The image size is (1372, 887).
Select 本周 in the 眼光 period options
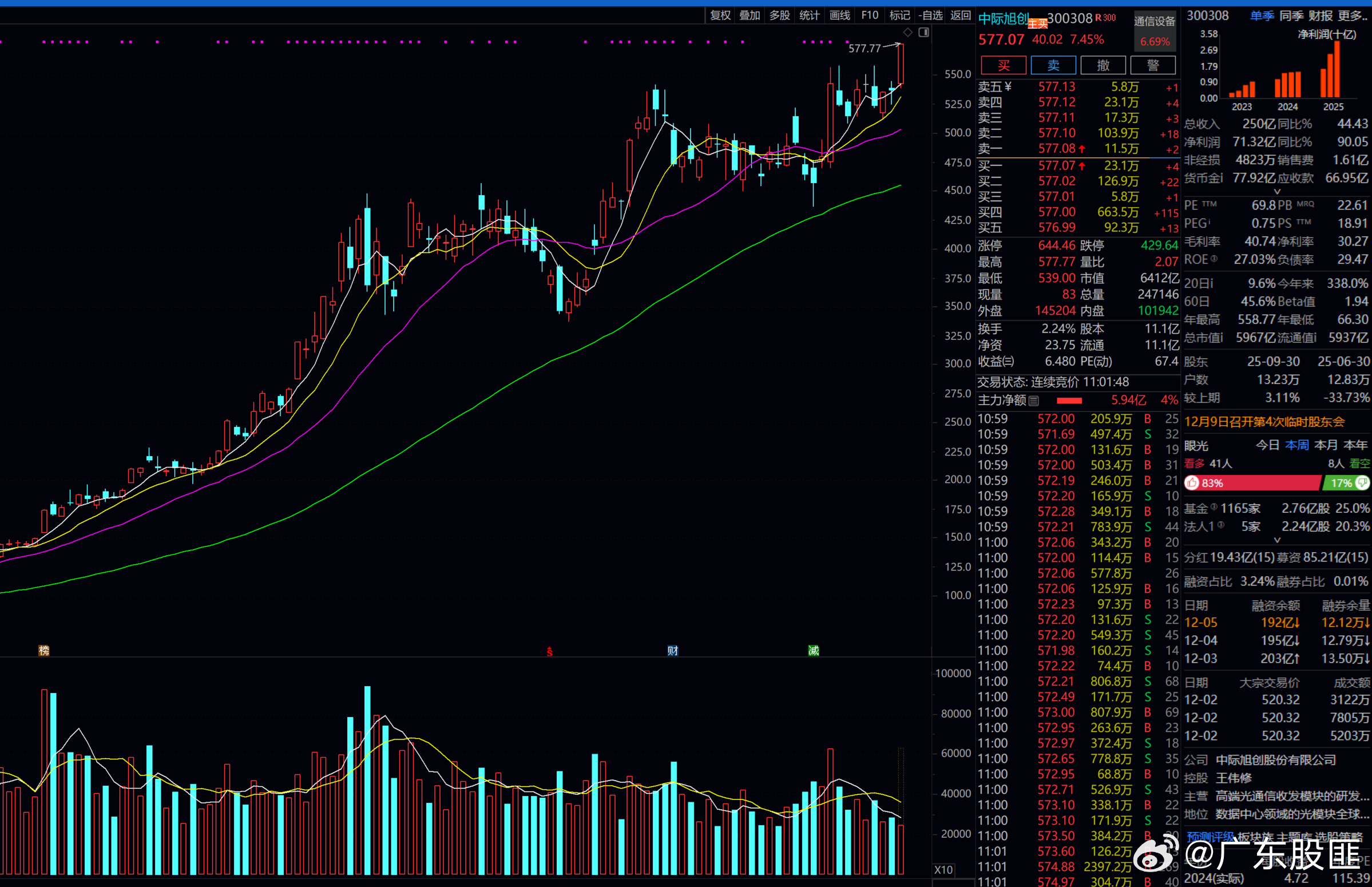coord(1296,445)
